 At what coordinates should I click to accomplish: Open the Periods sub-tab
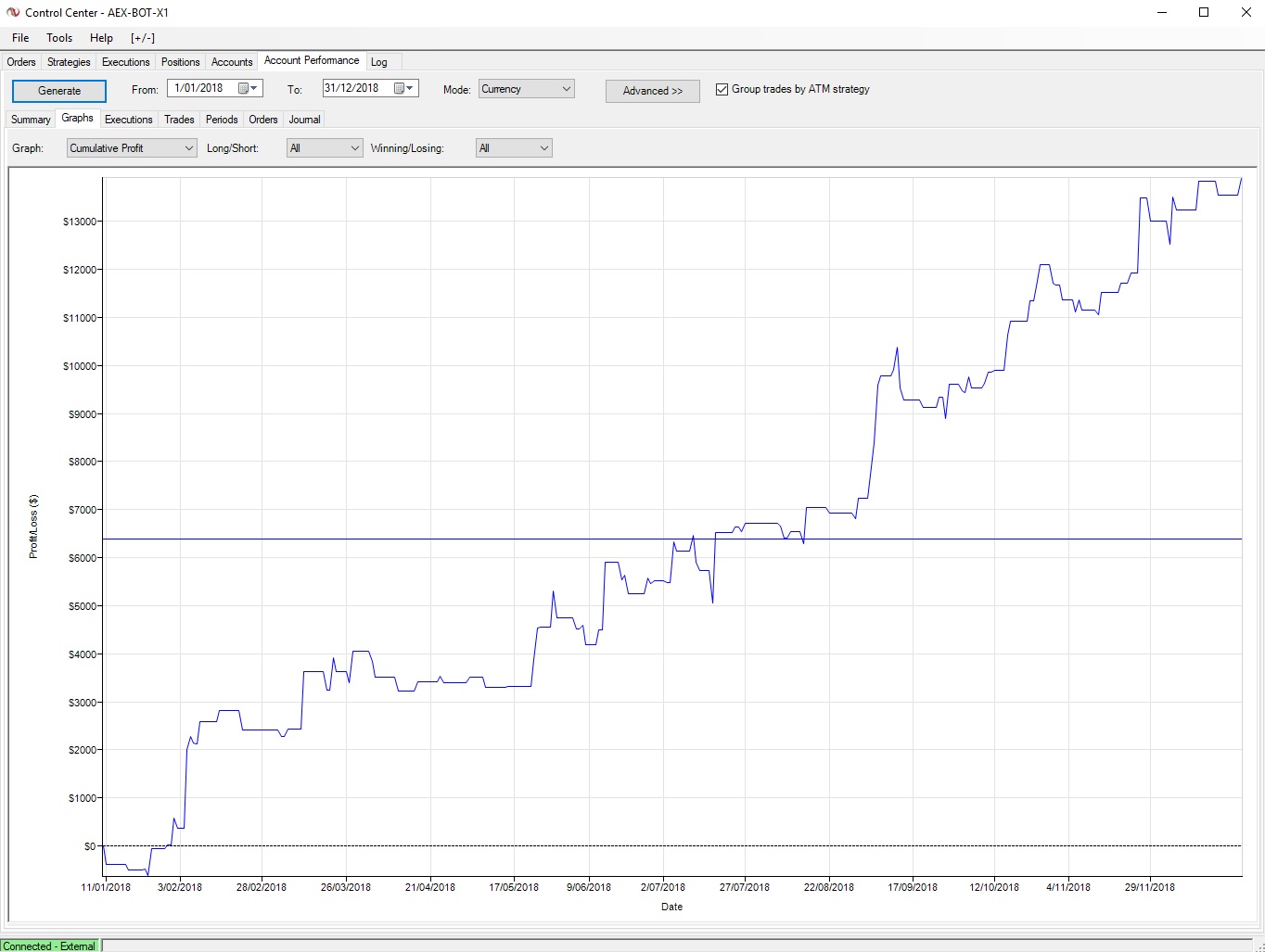[x=222, y=120]
